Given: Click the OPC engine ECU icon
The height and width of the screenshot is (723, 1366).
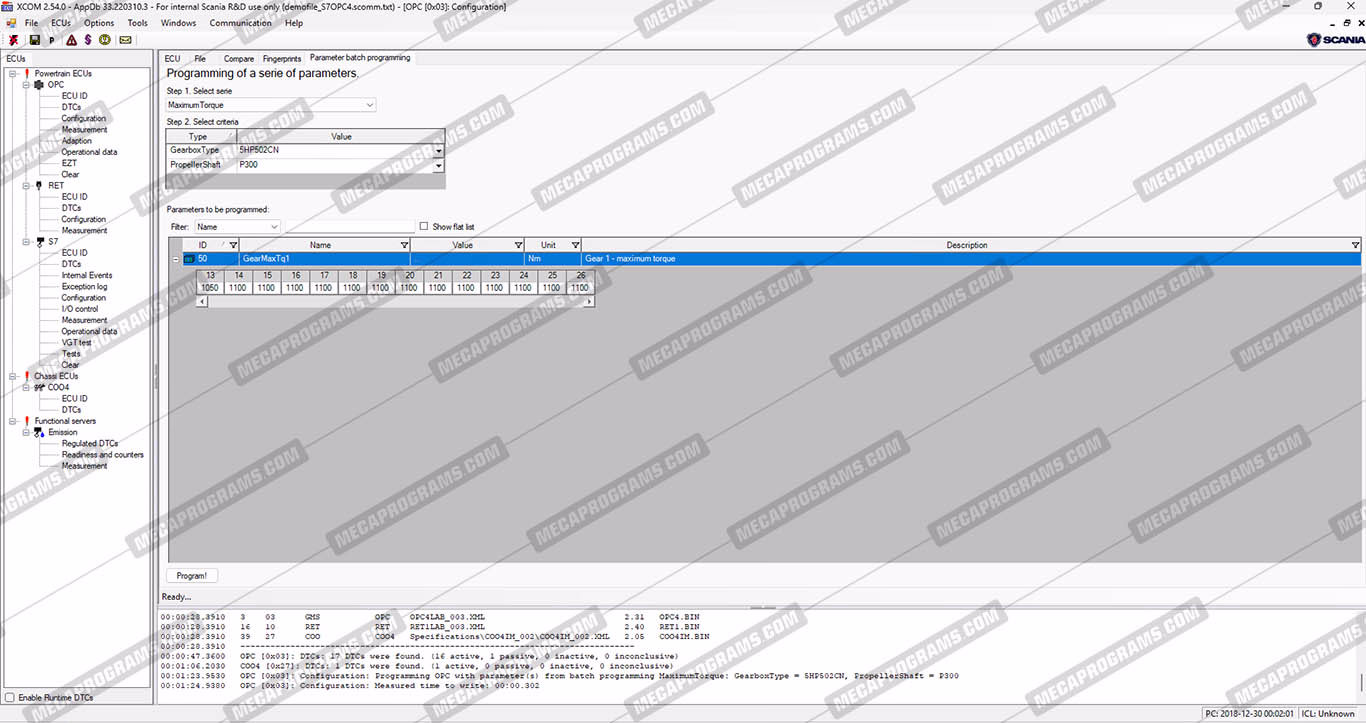Looking at the screenshot, I should tap(40, 85).
